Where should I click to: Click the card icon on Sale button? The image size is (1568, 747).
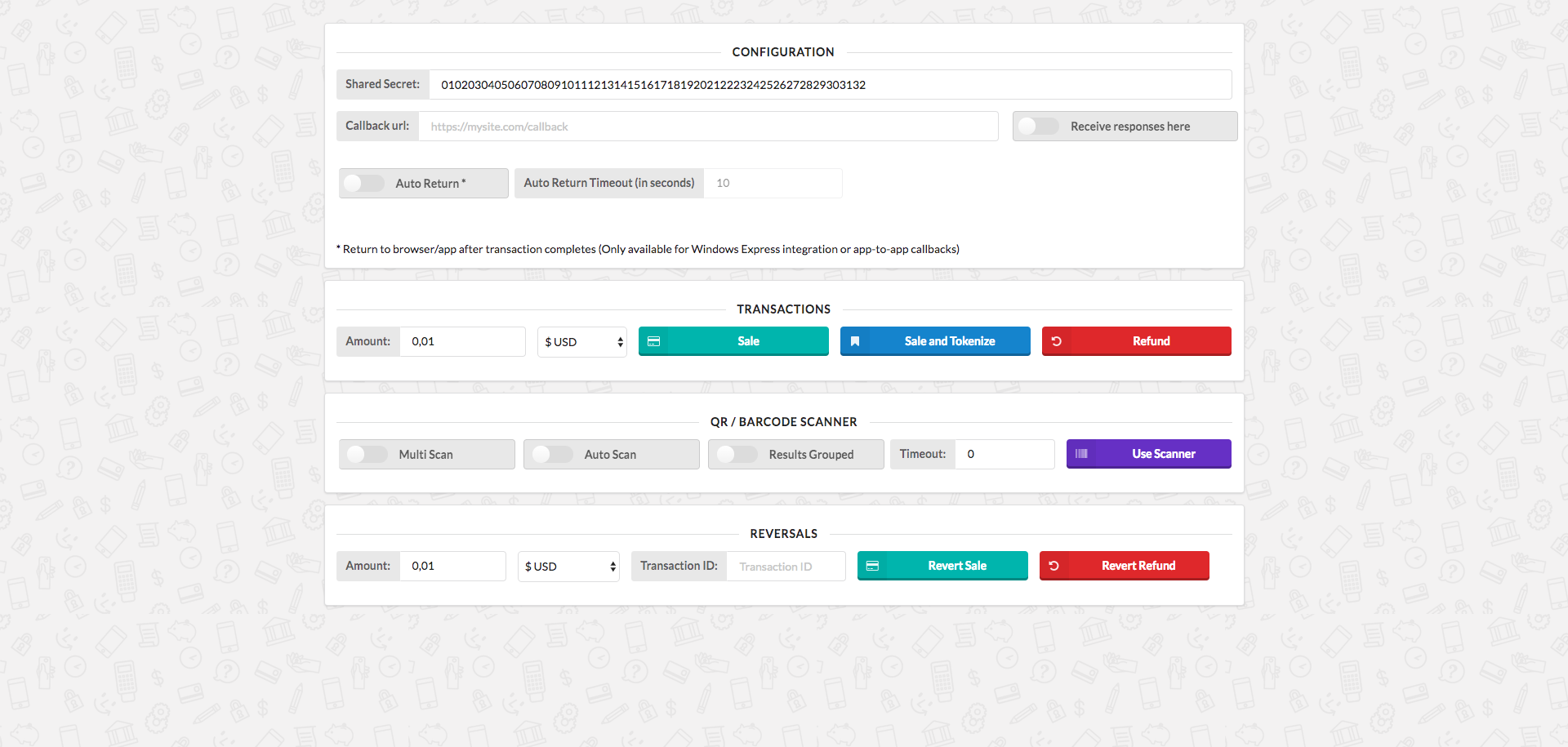(653, 341)
